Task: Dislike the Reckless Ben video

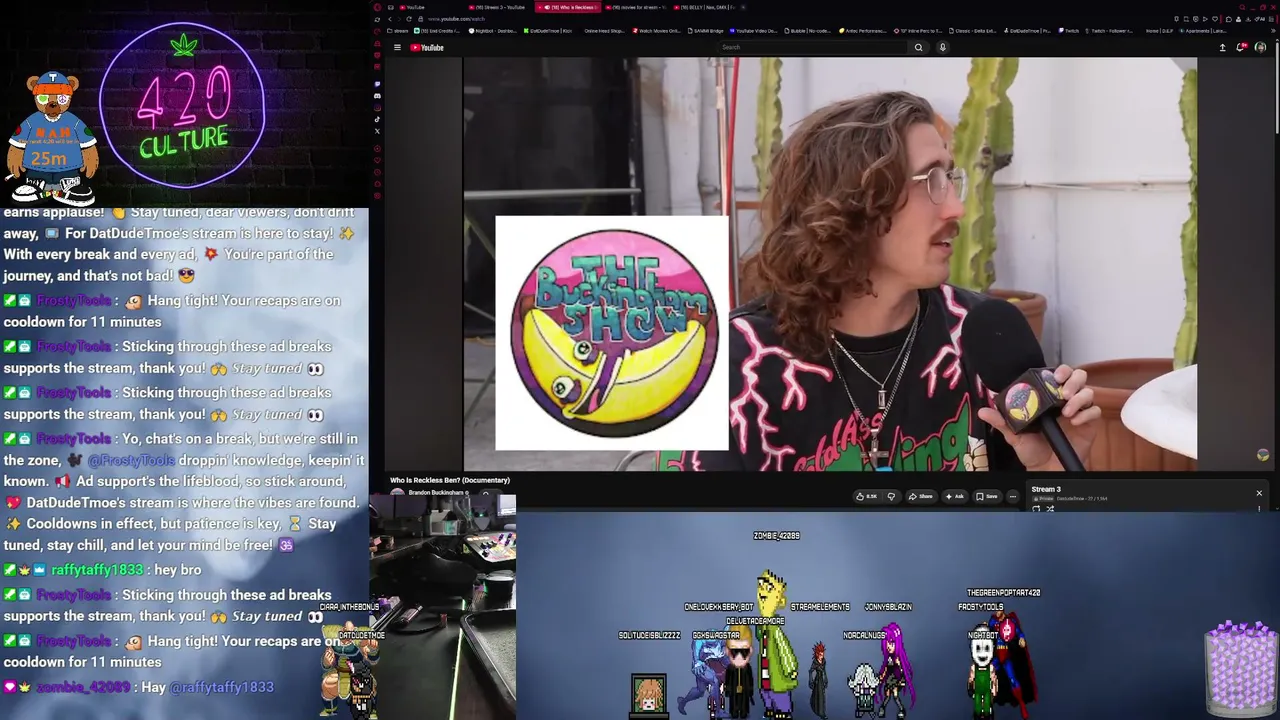Action: [x=891, y=496]
